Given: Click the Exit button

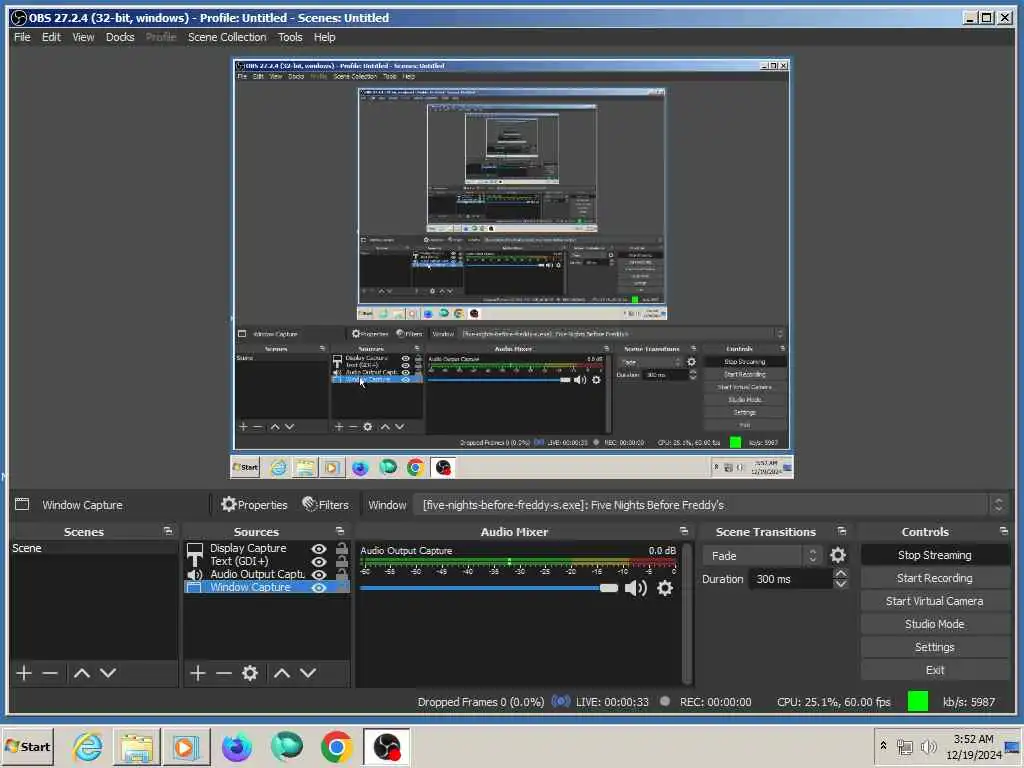Looking at the screenshot, I should (x=935, y=670).
